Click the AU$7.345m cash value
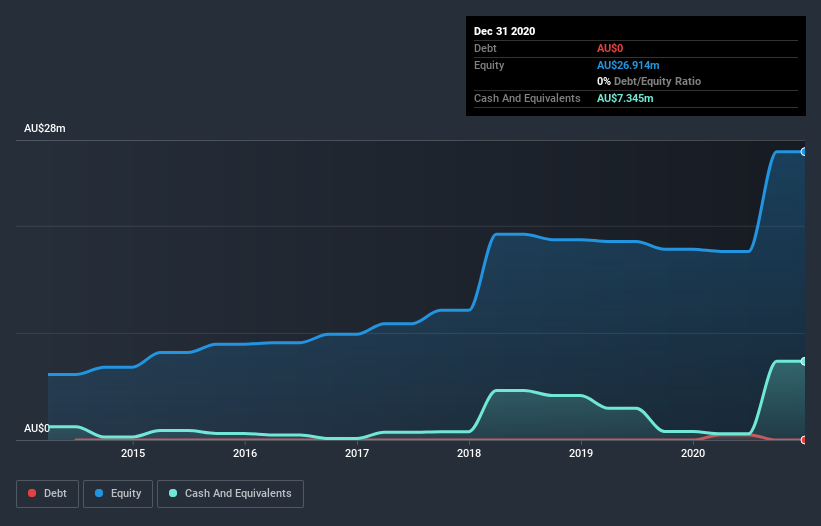Image resolution: width=821 pixels, height=526 pixels. (625, 98)
